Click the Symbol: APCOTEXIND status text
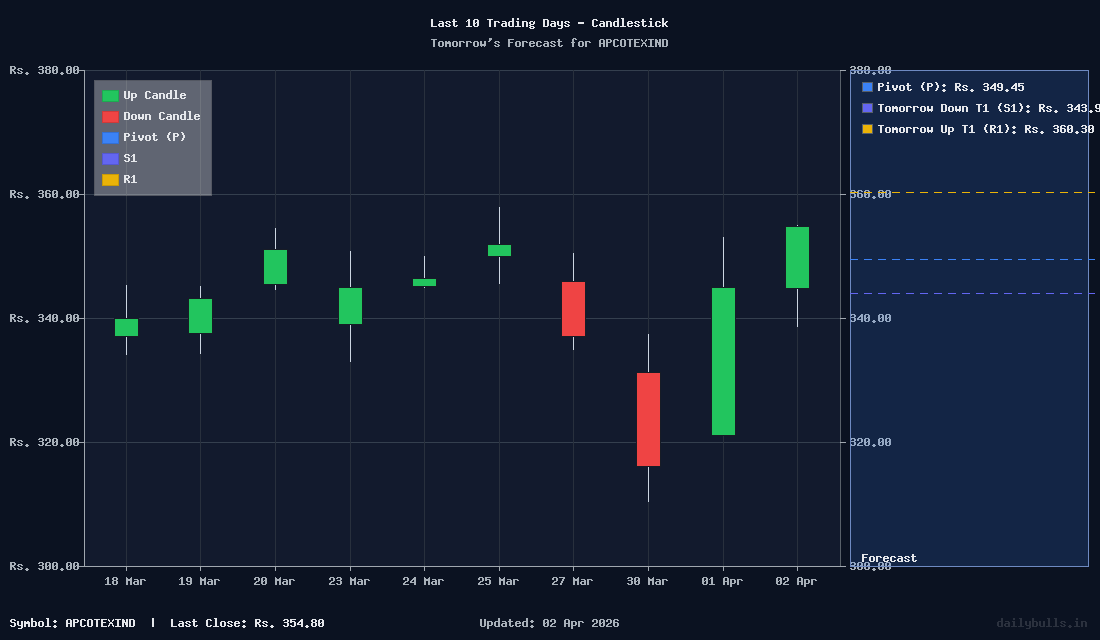1100x640 pixels. [72, 623]
